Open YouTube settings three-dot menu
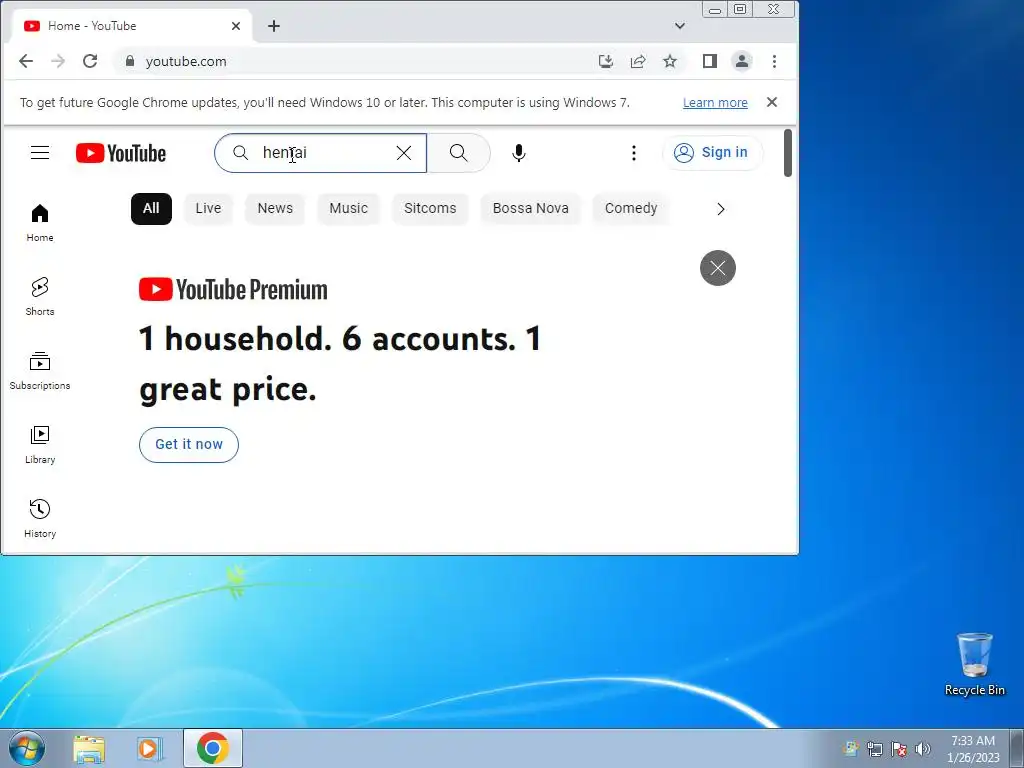1024x768 pixels. [x=633, y=153]
